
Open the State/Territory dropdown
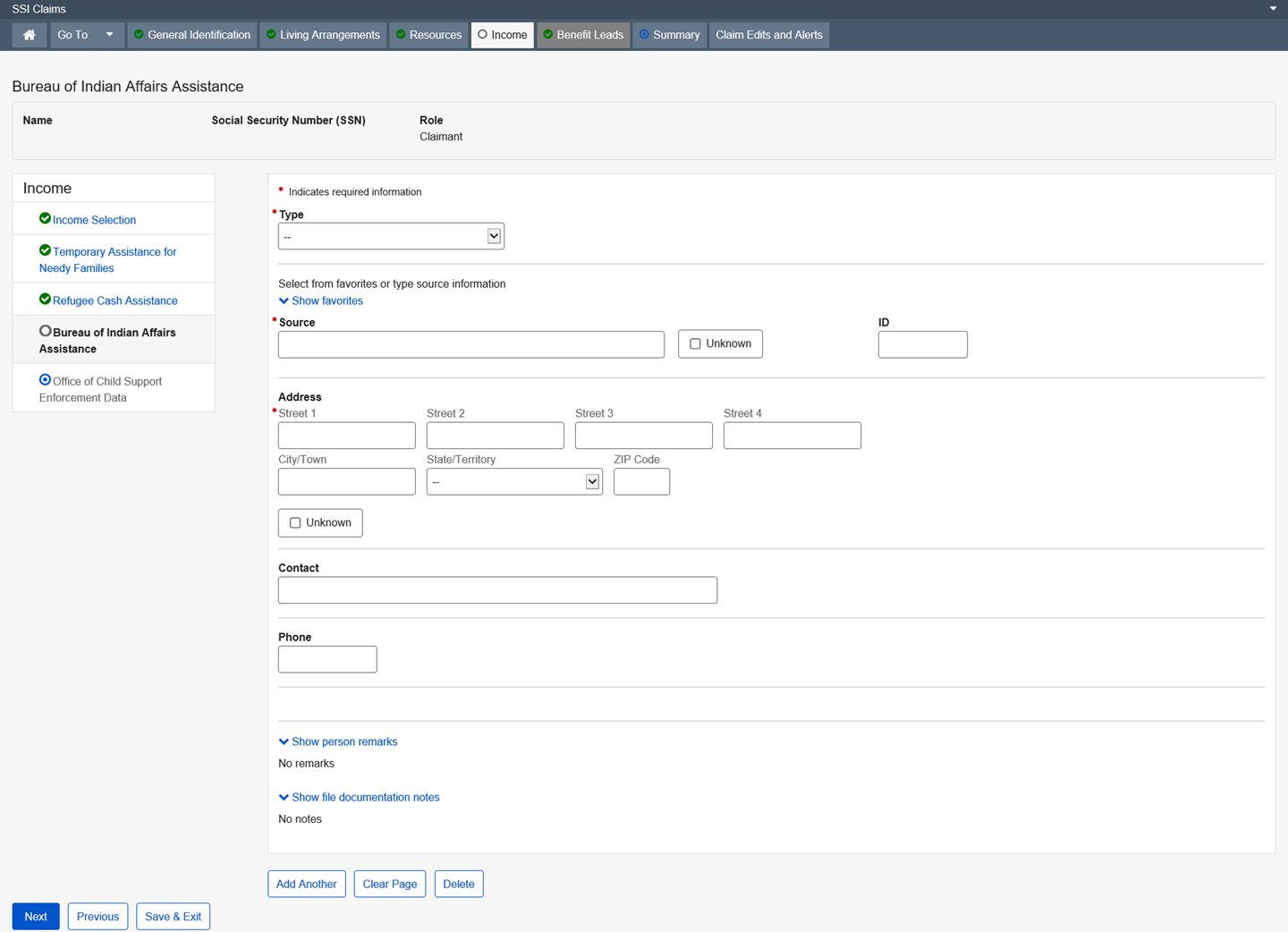513,482
